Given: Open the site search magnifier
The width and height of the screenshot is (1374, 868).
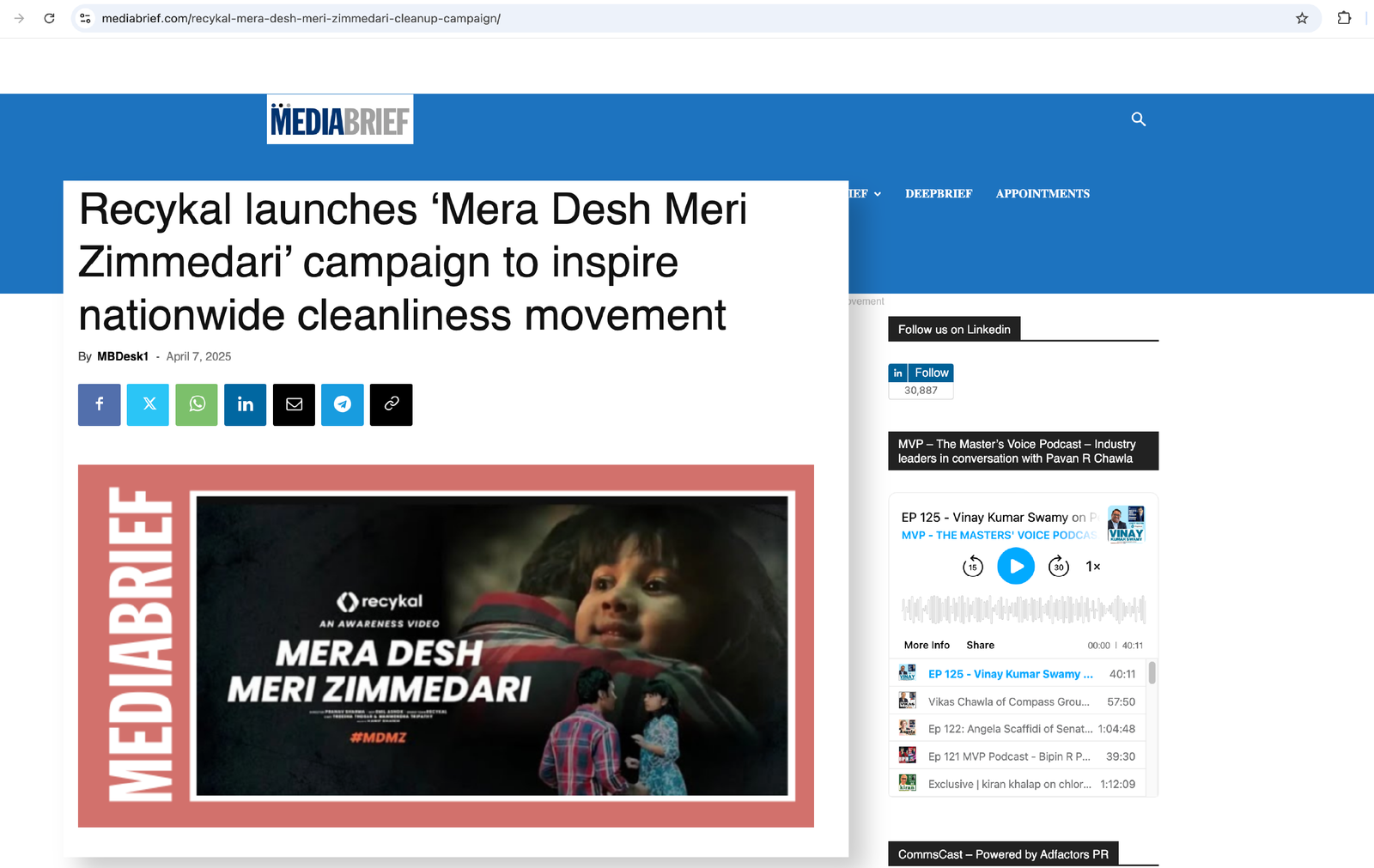Looking at the screenshot, I should tap(1139, 119).
